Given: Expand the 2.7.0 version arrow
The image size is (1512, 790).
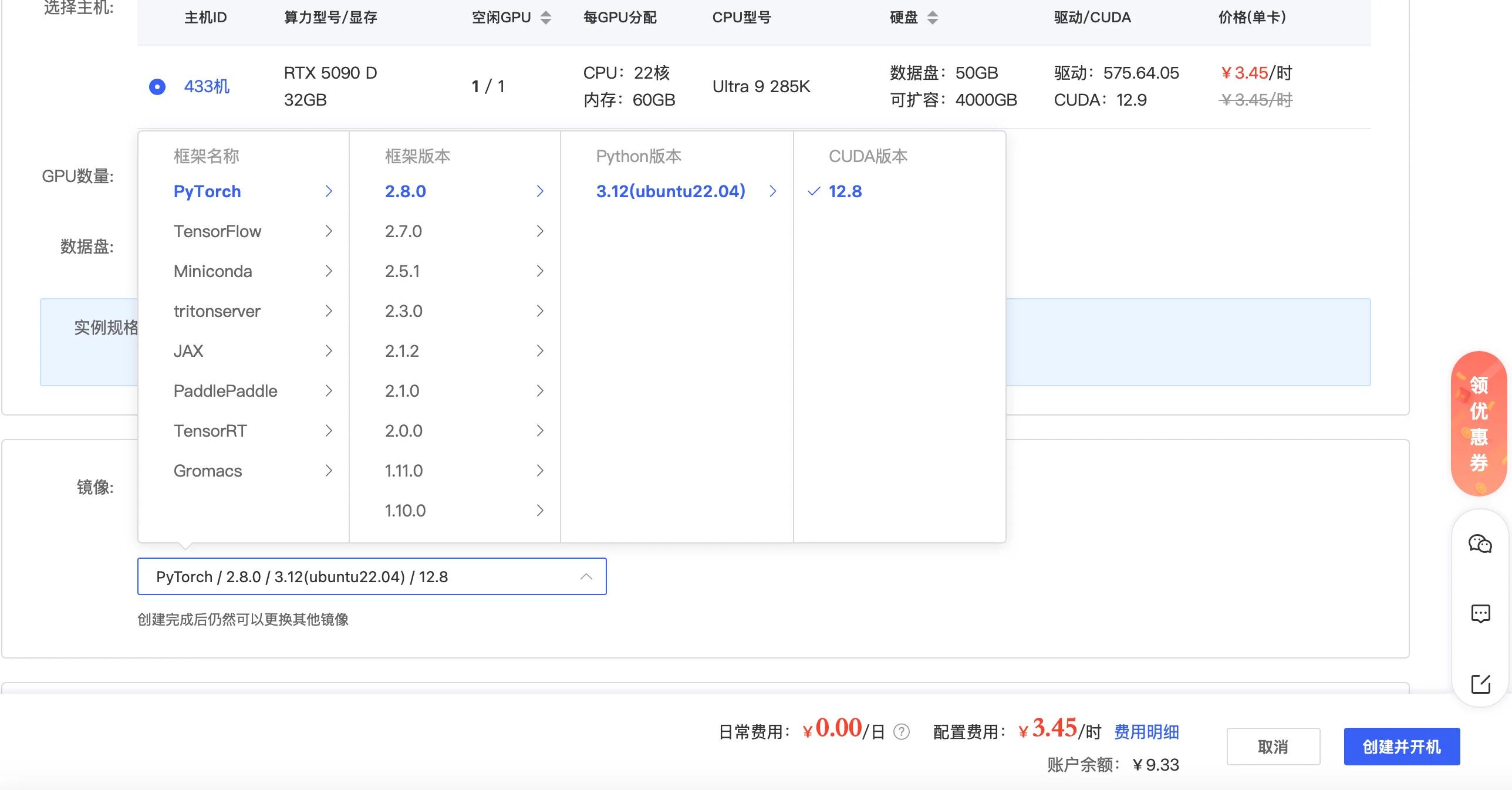Looking at the screenshot, I should (x=540, y=231).
